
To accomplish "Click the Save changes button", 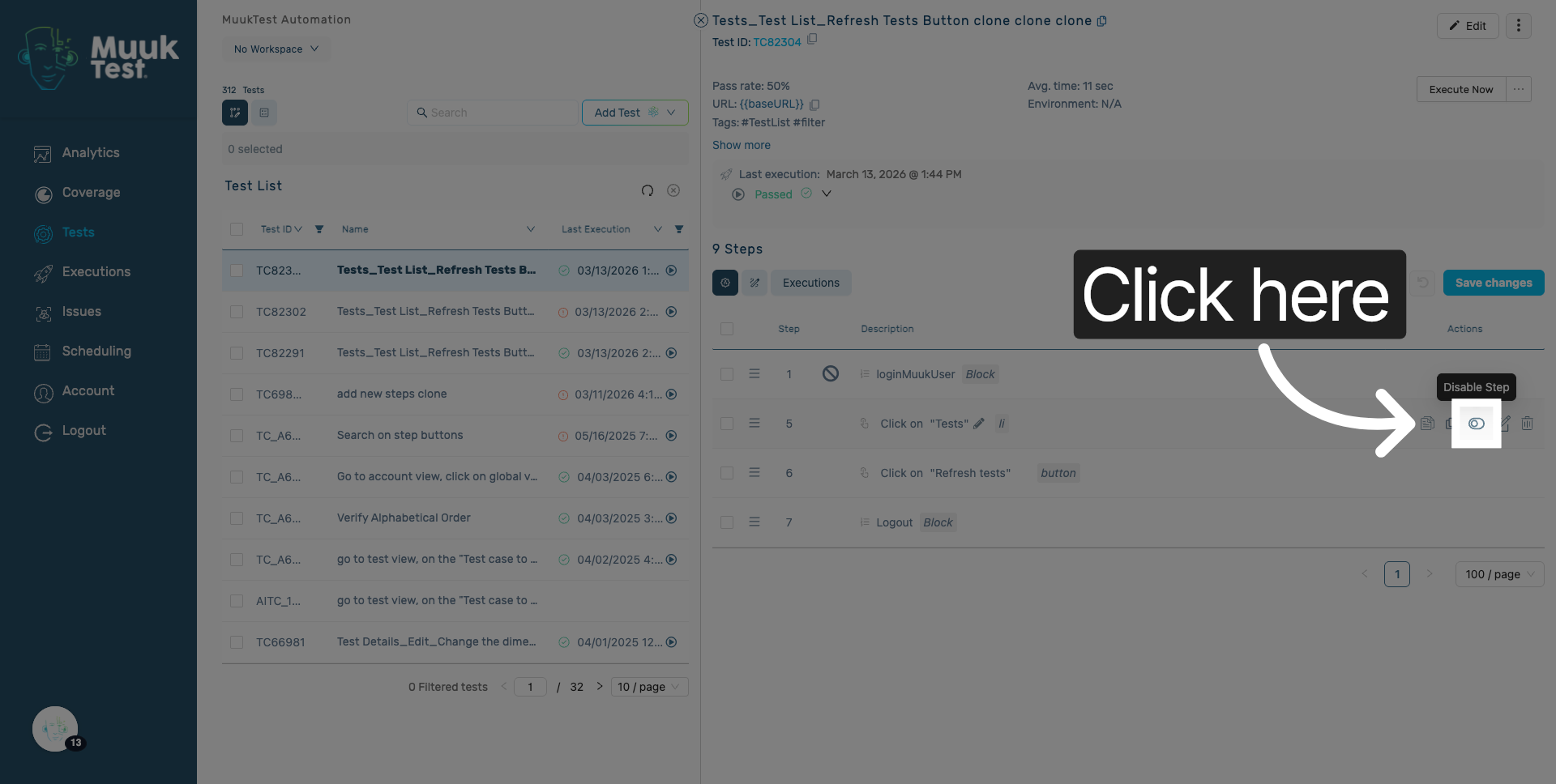I will tap(1494, 283).
